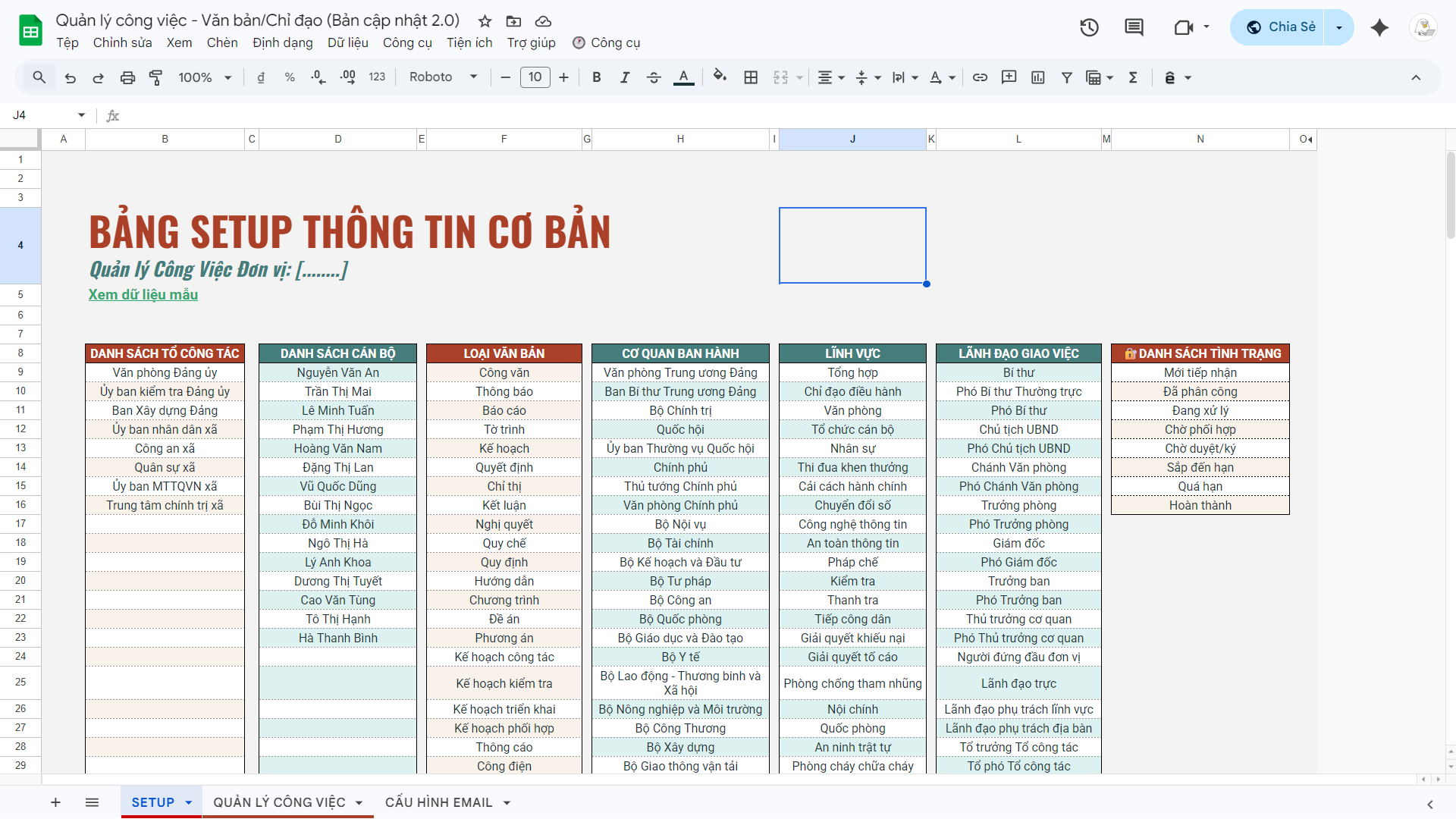This screenshot has width=1456, height=819.
Task: Open version history clock icon
Action: click(1089, 27)
